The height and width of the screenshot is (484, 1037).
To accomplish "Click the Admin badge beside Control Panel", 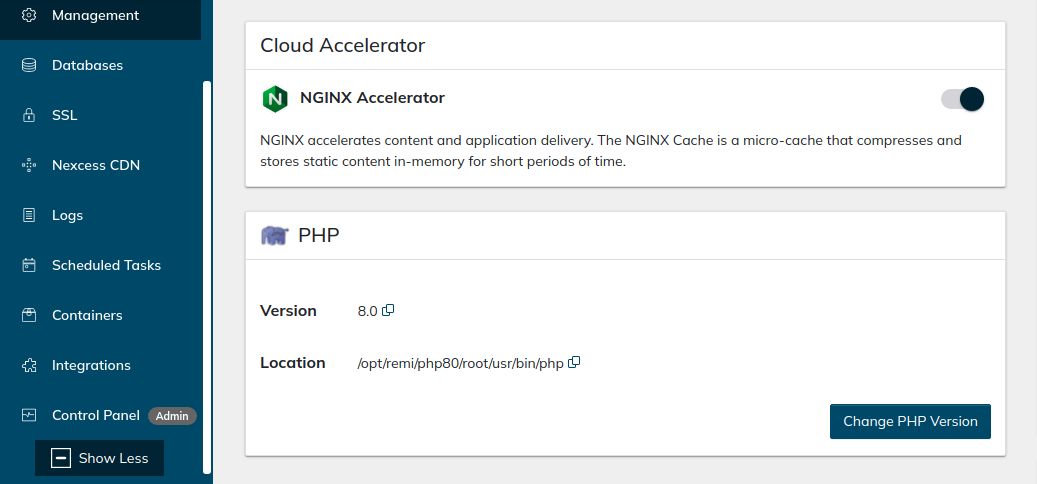I will click(x=172, y=416).
